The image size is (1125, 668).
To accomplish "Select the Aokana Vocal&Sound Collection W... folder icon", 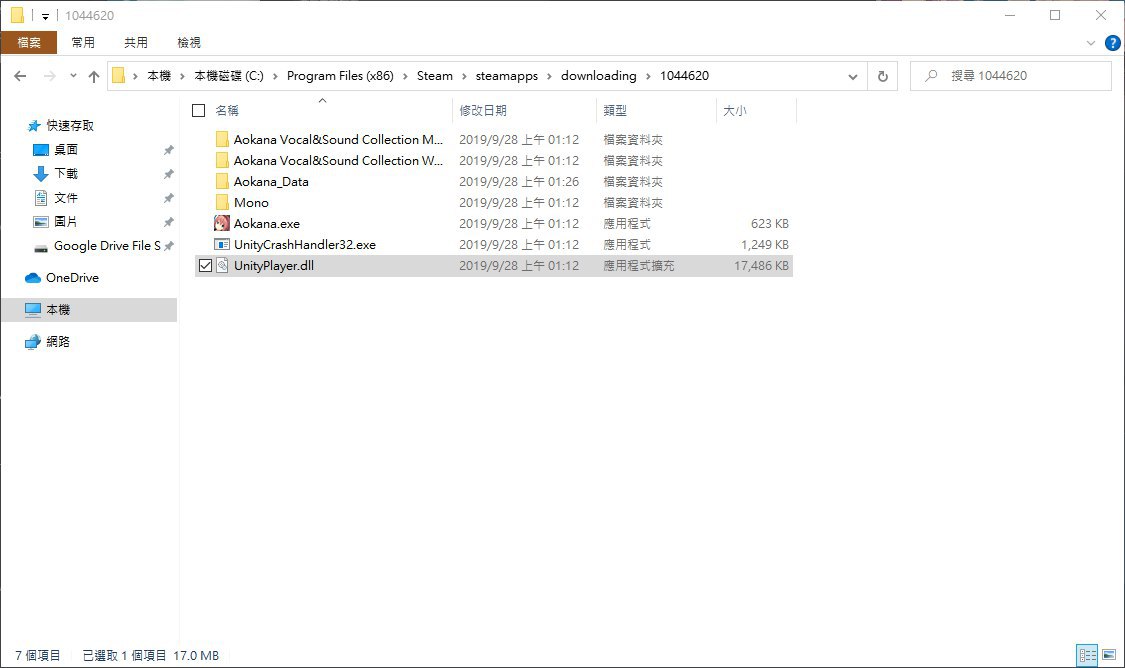I will point(222,160).
